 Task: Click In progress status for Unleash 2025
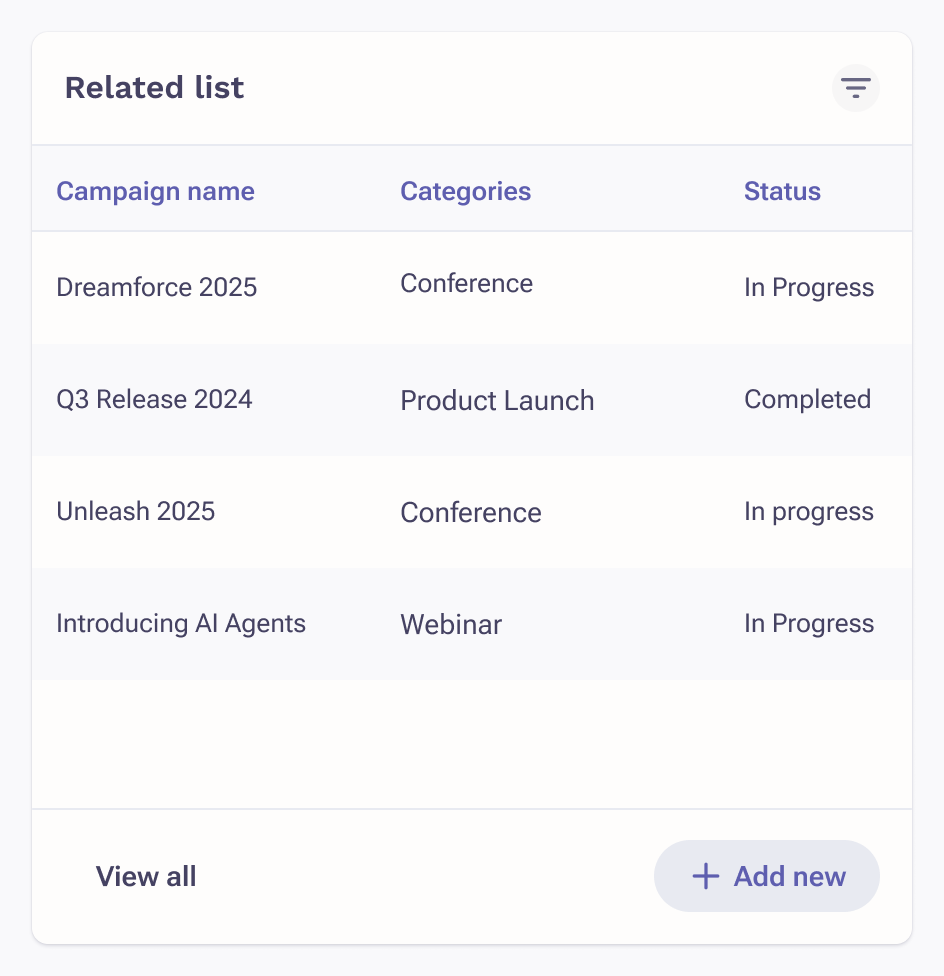809,512
